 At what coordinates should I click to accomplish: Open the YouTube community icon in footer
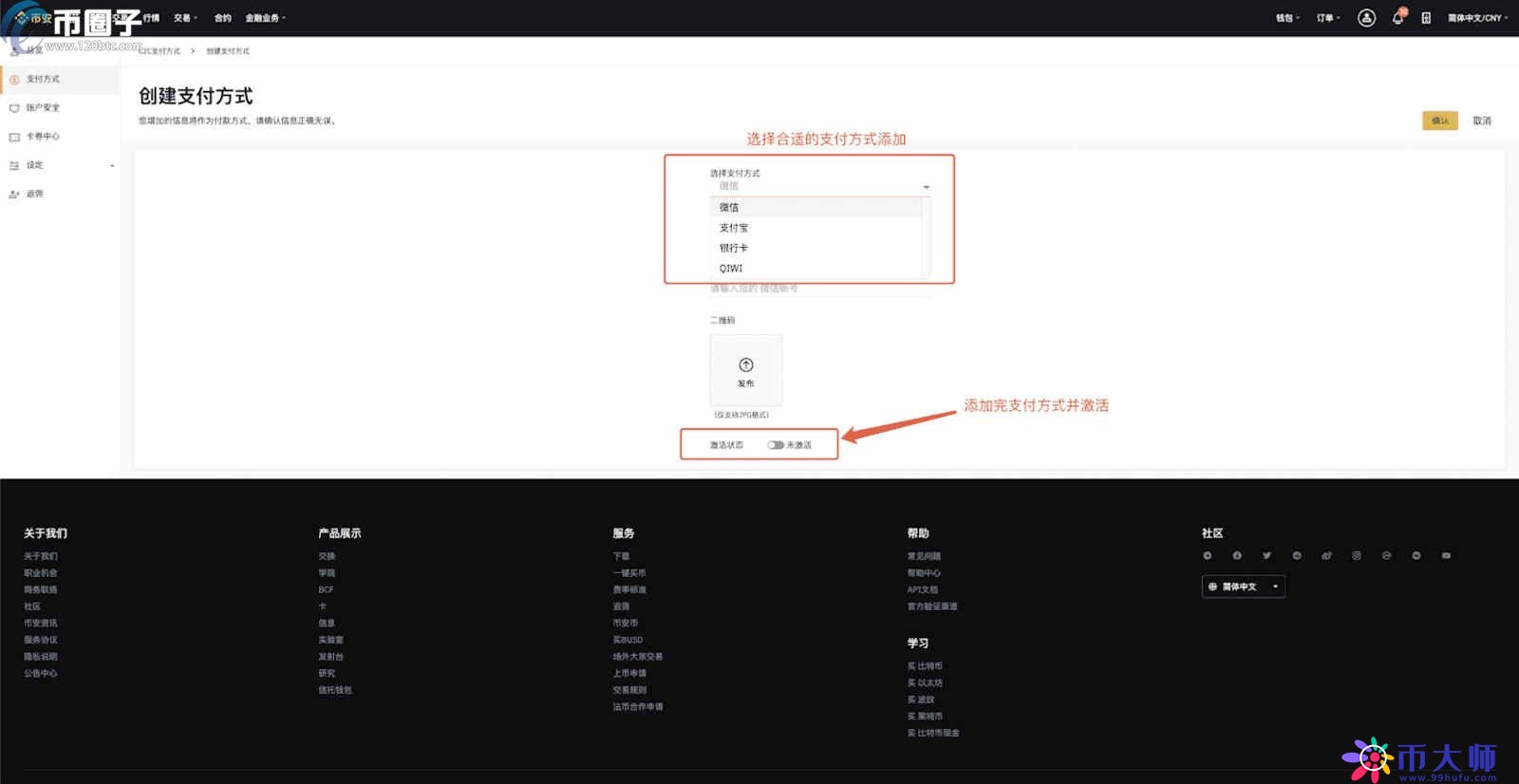1446,556
